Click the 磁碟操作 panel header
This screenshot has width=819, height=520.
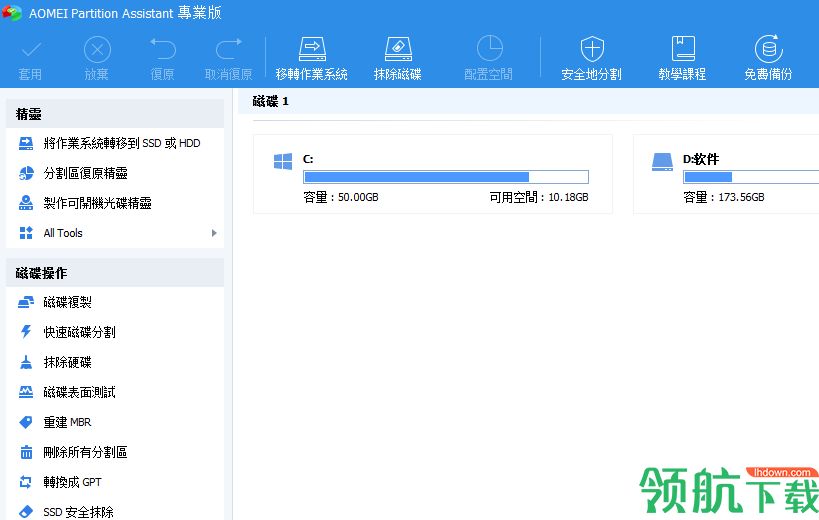coord(115,273)
